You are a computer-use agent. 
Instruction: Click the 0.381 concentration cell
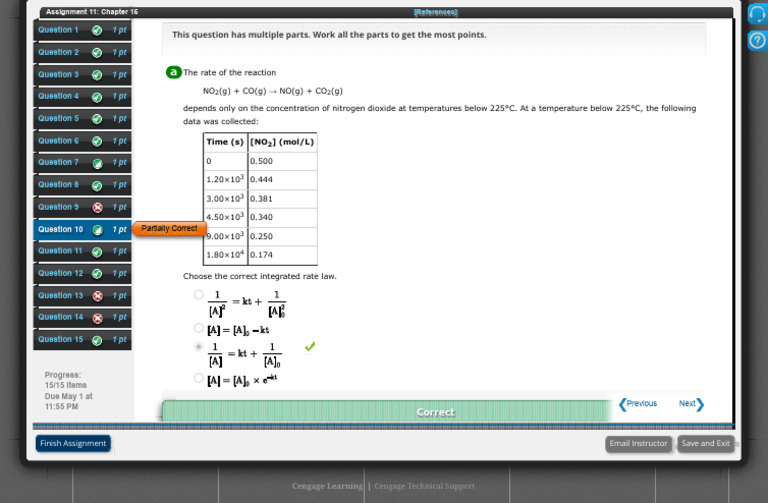click(283, 199)
